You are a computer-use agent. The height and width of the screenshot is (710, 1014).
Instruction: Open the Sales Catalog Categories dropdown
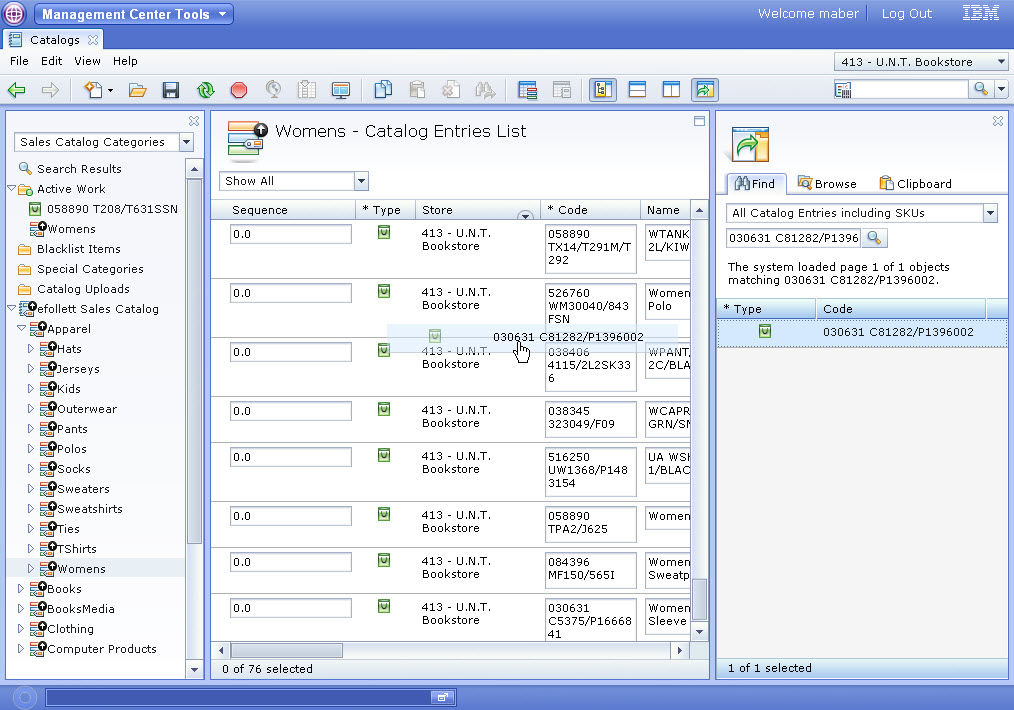(186, 143)
